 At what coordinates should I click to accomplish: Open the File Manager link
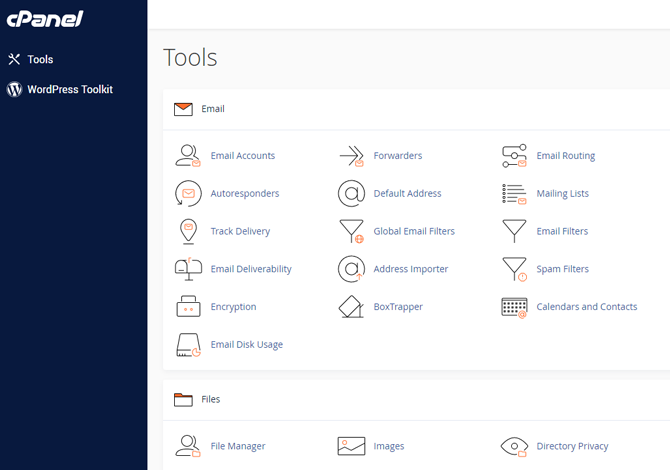(238, 446)
